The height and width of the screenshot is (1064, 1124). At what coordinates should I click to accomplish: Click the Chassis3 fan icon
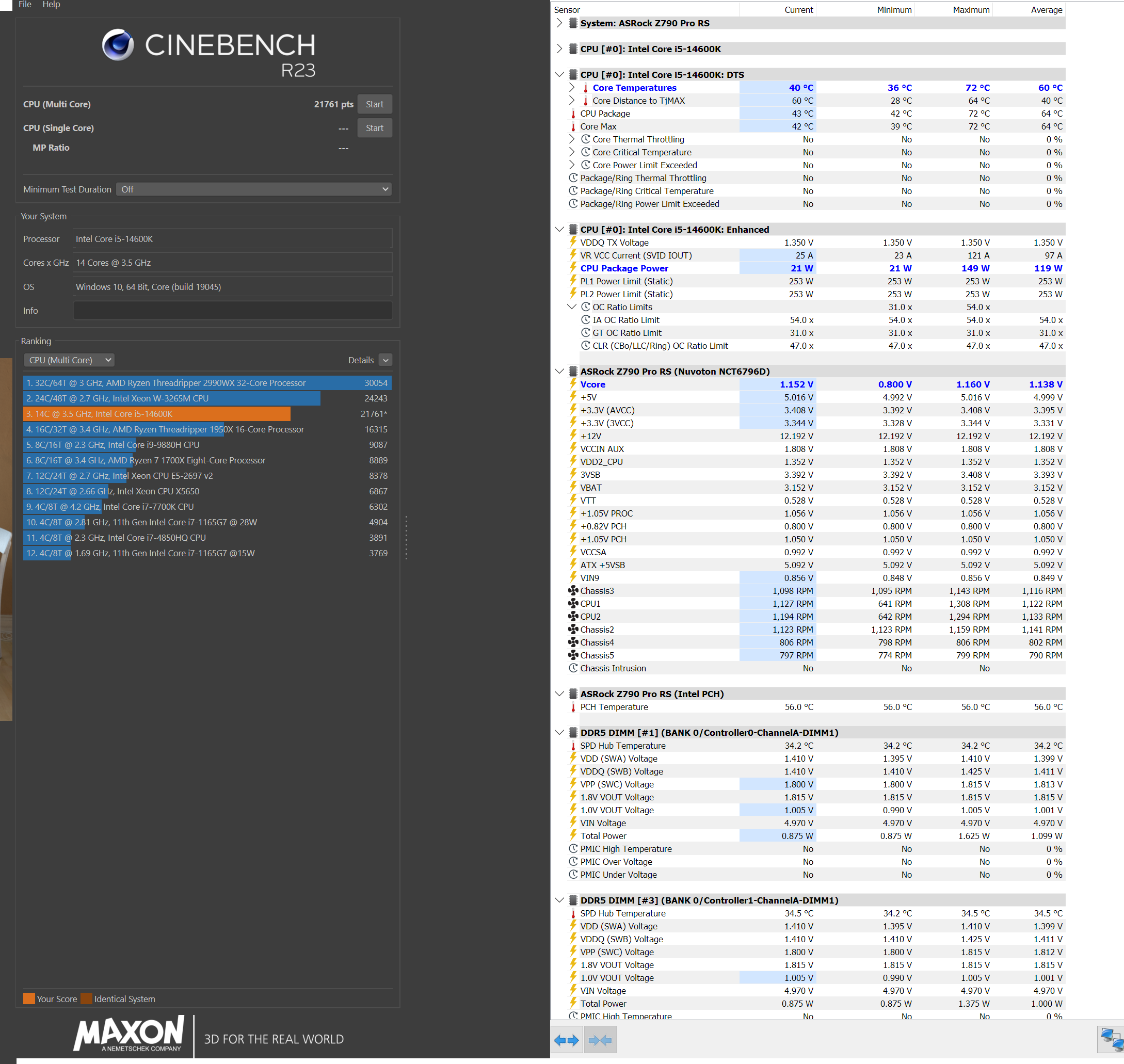[573, 591]
